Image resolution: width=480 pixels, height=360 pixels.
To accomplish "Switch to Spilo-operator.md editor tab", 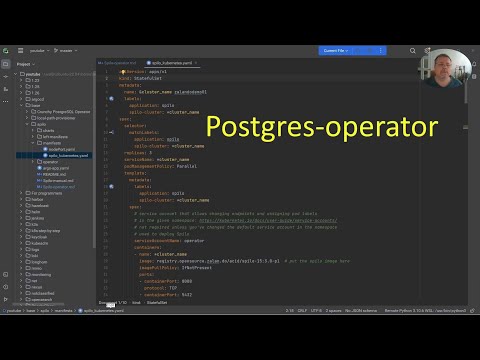I will pos(117,63).
